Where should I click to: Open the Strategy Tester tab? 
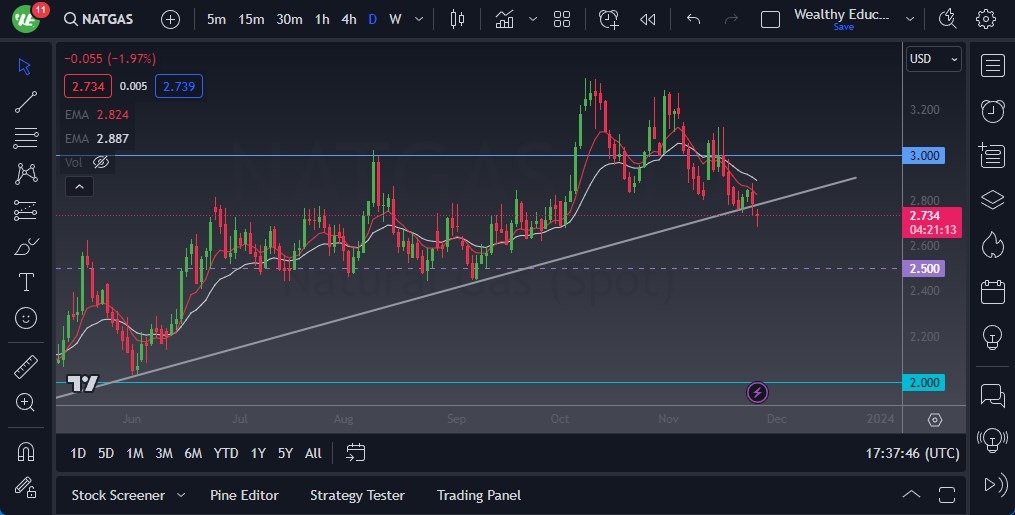tap(357, 495)
